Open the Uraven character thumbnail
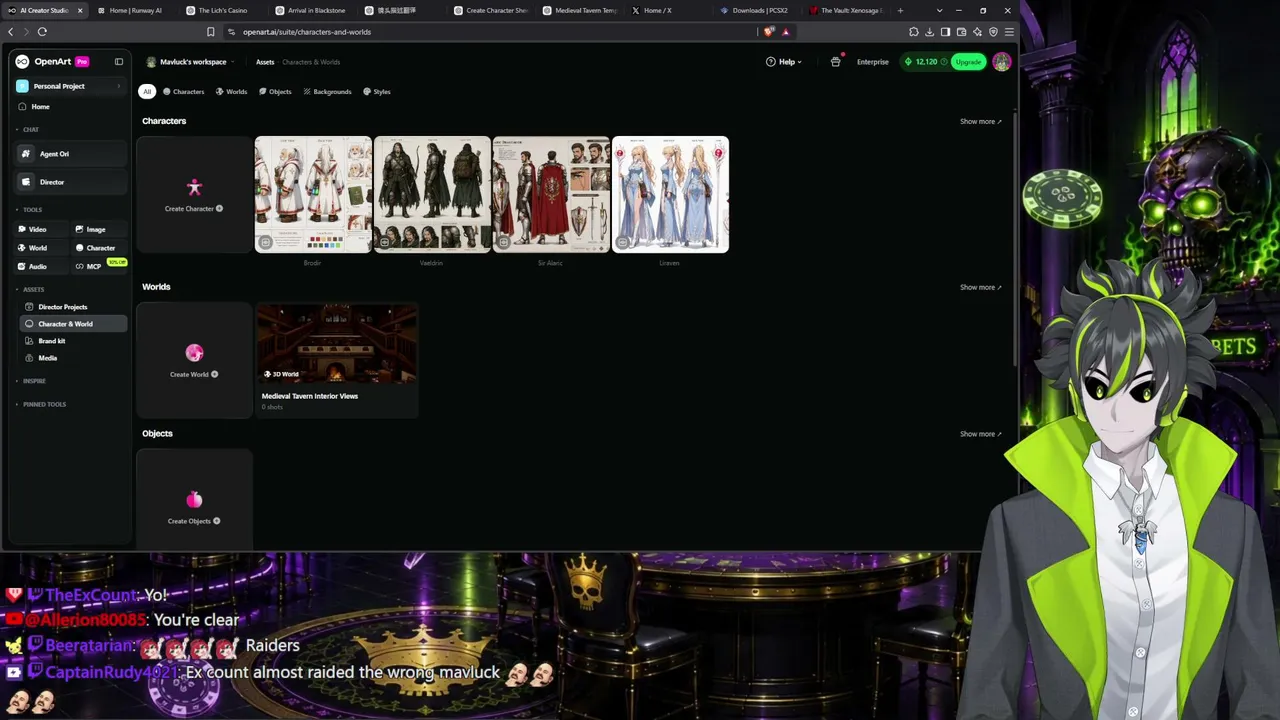 point(670,195)
